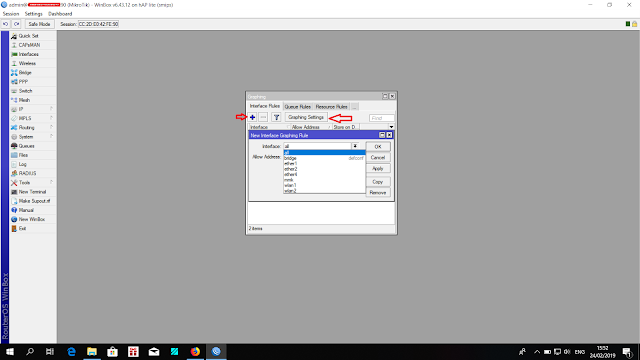
Task: Select 'all' in interface list
Action: pyautogui.click(x=324, y=153)
